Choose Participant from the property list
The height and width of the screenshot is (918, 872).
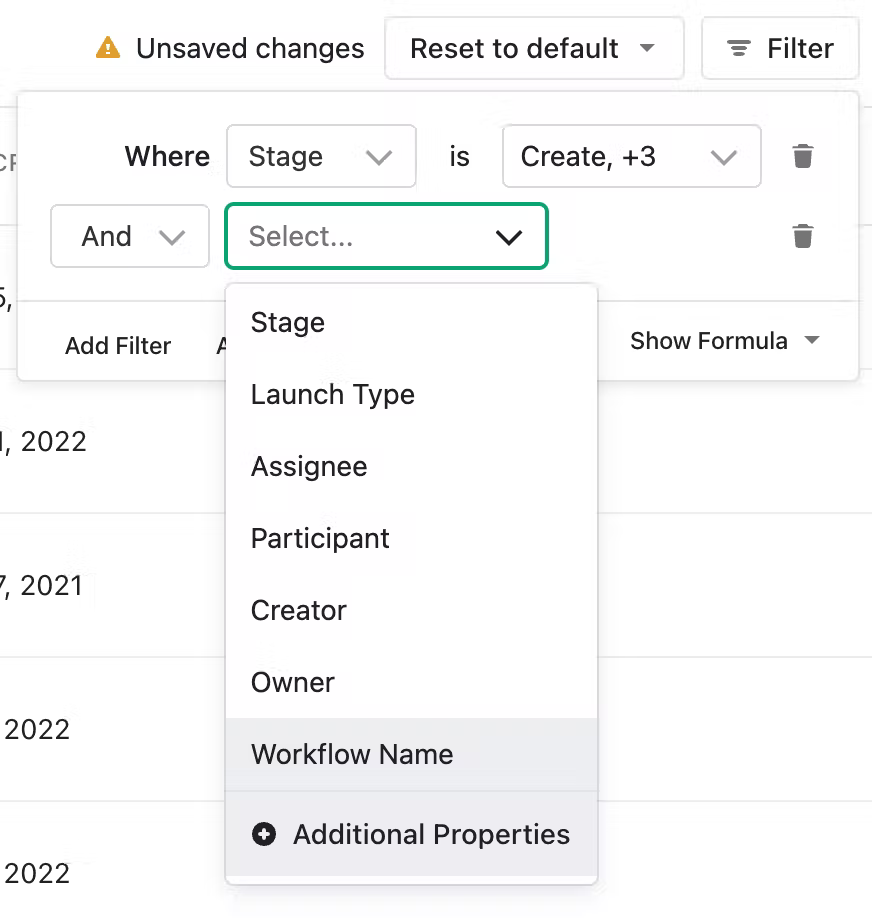click(411, 539)
